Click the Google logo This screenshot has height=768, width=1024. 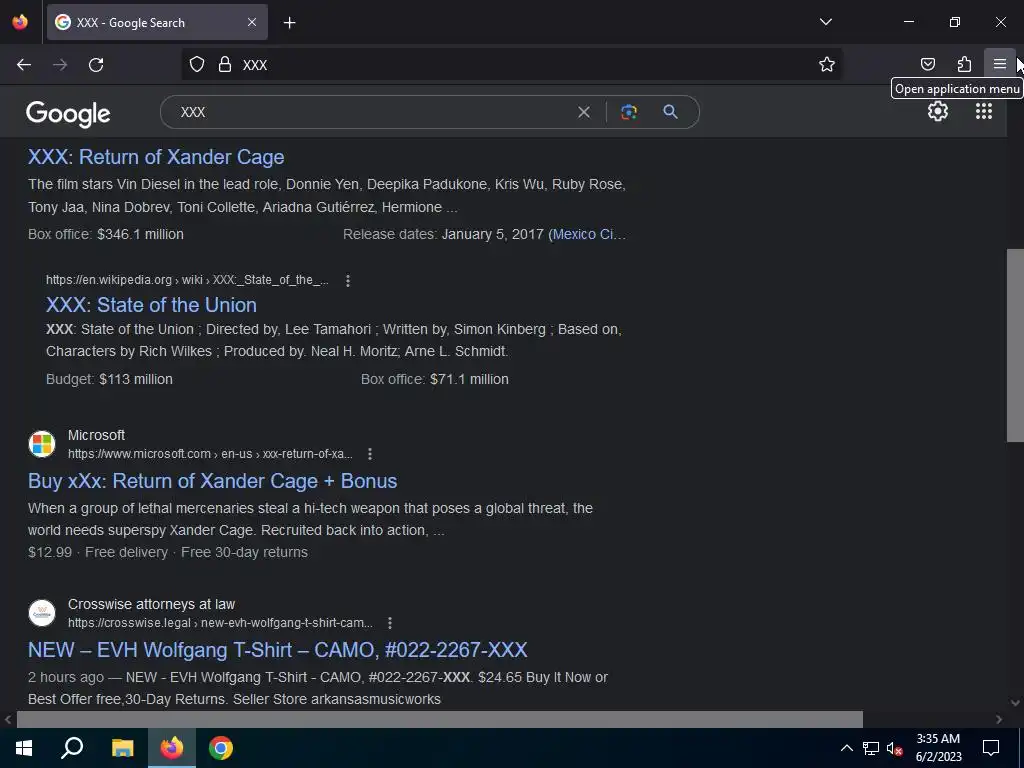(x=68, y=114)
